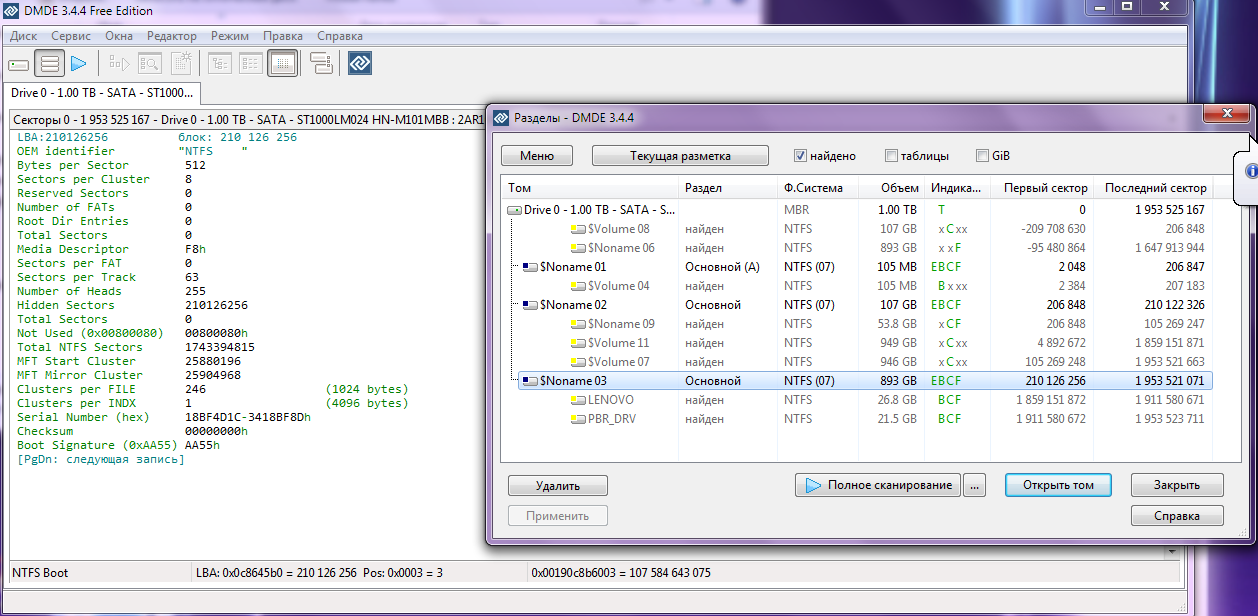Click the Справка button in the dialog

(1177, 516)
